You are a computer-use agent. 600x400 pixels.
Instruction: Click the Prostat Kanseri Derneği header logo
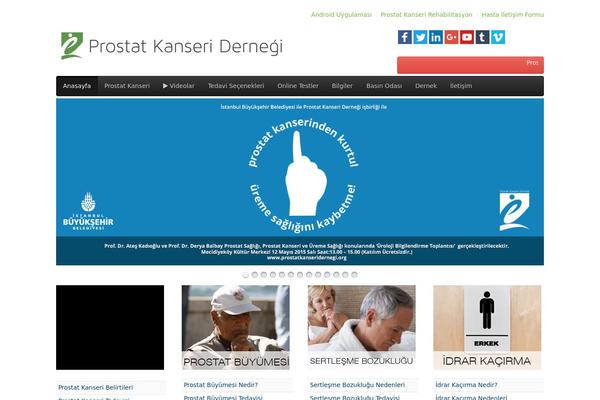click(172, 46)
